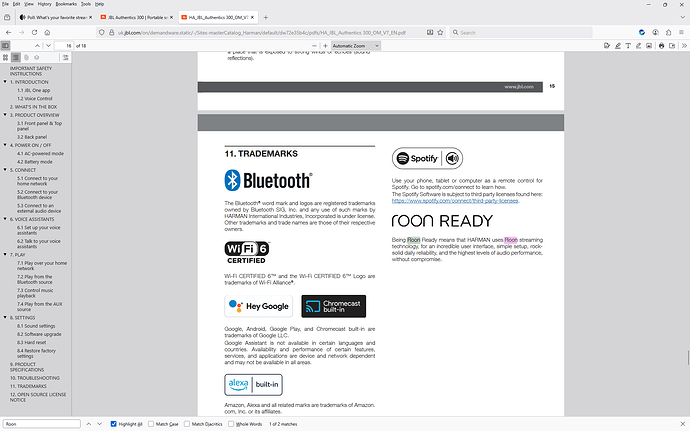The image size is (690, 431).
Task: Print the PDF document
Action: (661, 45)
